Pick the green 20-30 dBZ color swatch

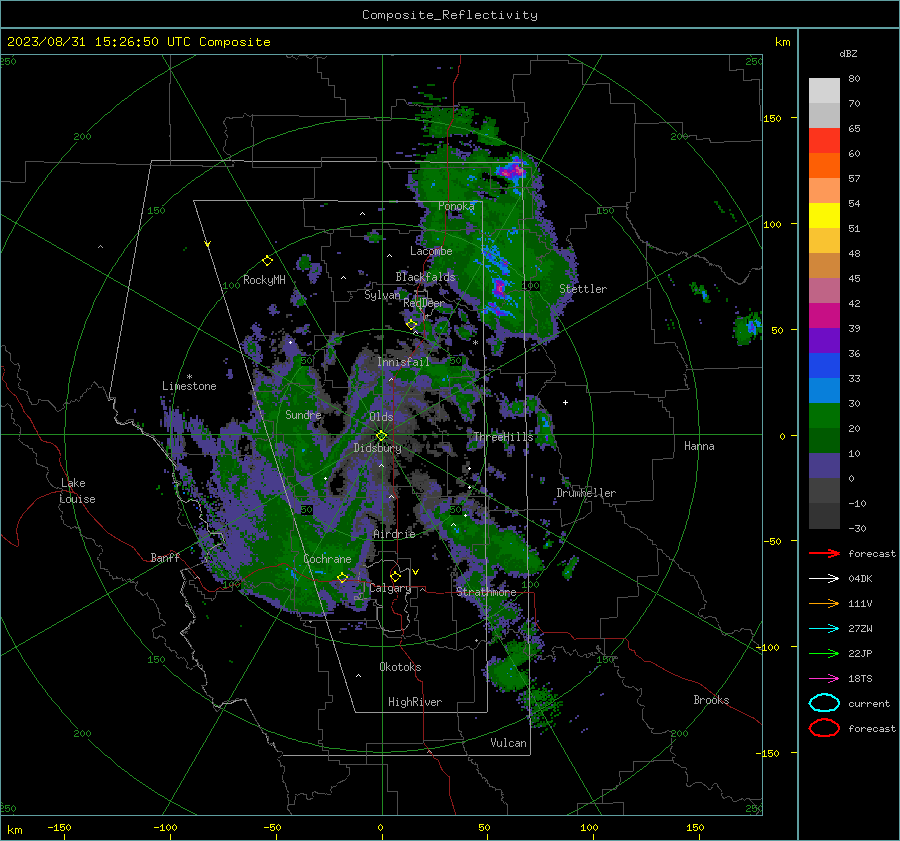click(x=824, y=416)
